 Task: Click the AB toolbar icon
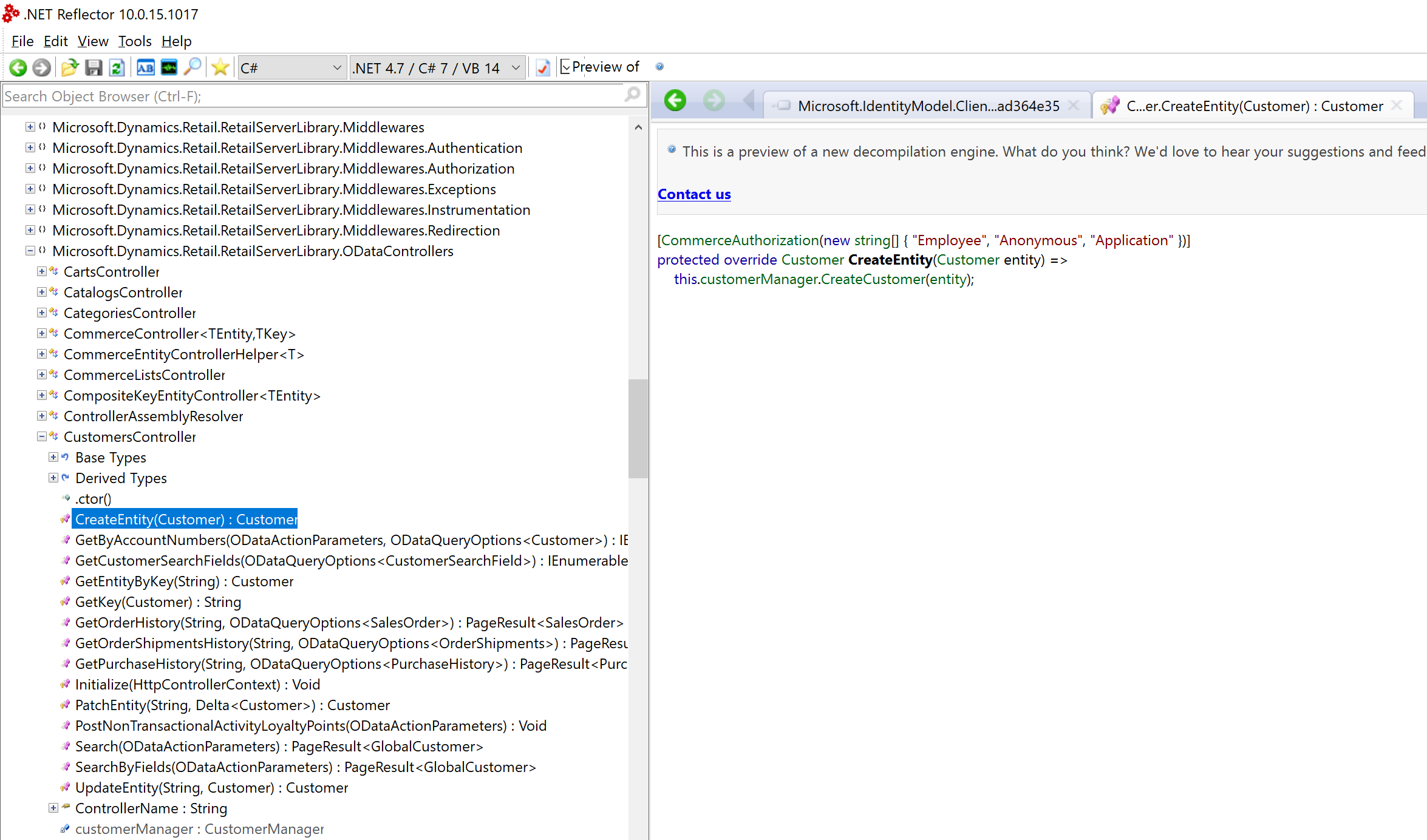[146, 67]
